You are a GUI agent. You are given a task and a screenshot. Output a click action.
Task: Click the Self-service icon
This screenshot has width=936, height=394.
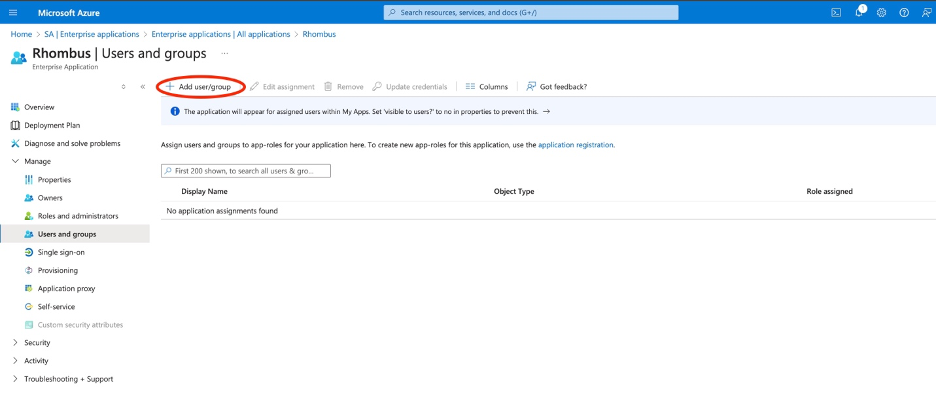coord(29,307)
